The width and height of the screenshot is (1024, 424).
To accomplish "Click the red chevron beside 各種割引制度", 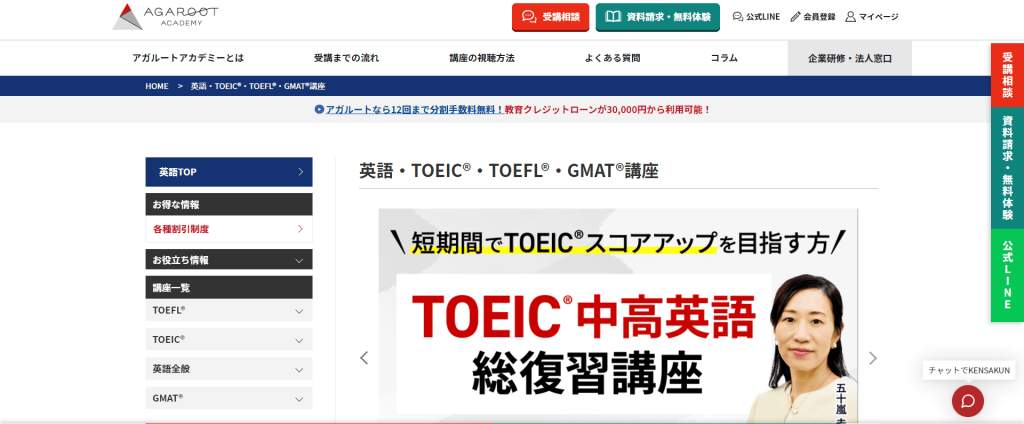I will coord(300,229).
